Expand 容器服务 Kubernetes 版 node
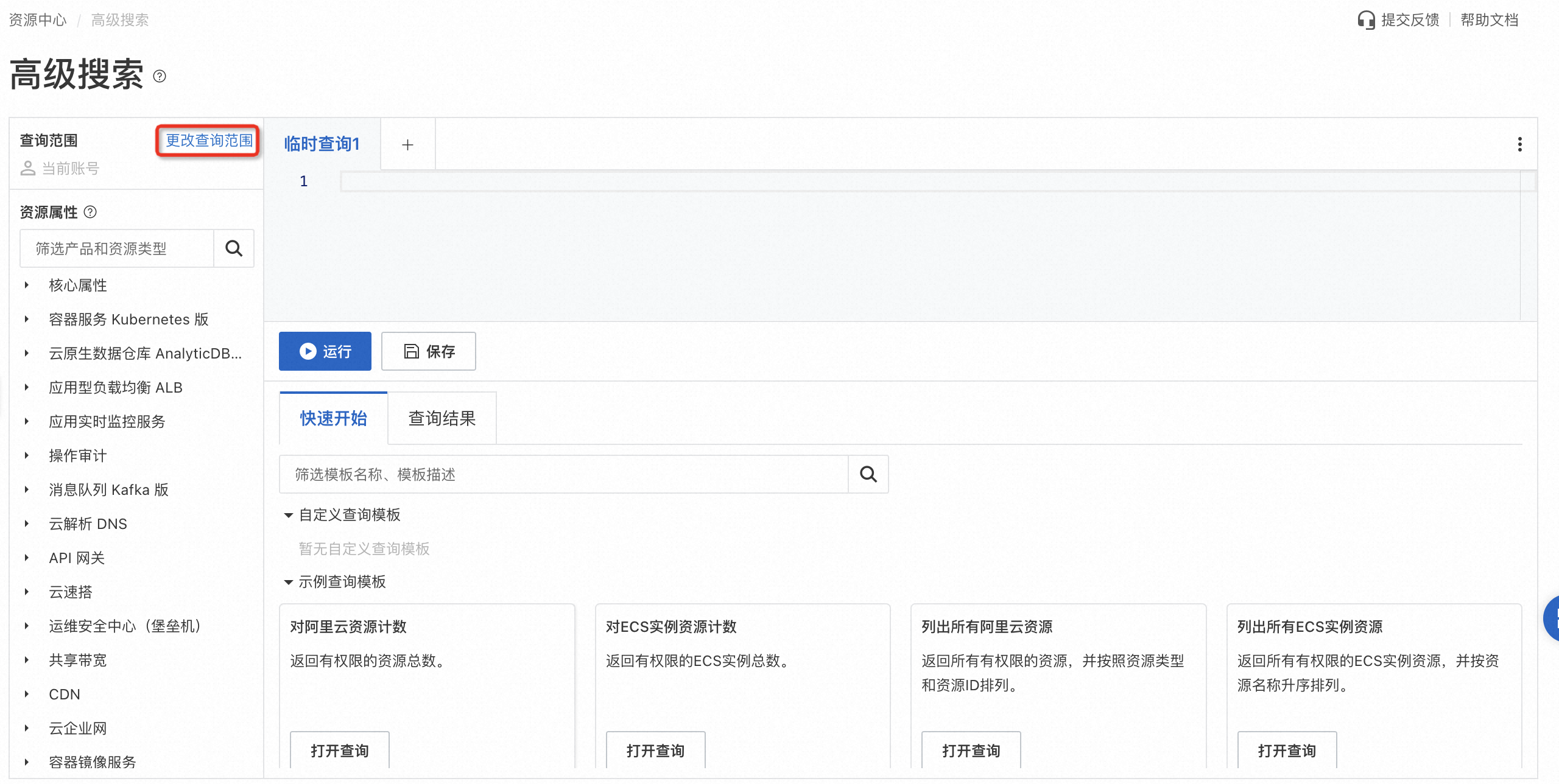 (27, 319)
